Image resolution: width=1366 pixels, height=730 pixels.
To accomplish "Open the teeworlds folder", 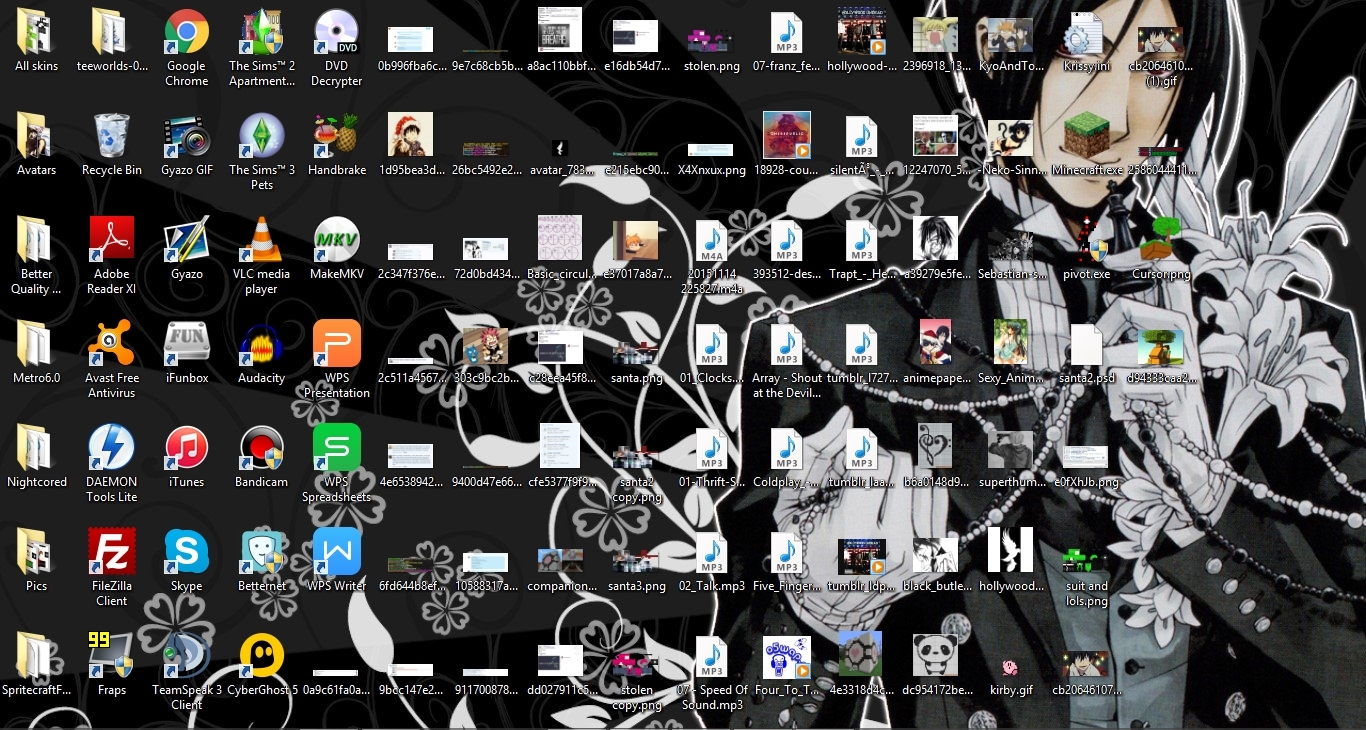I will (x=112, y=33).
